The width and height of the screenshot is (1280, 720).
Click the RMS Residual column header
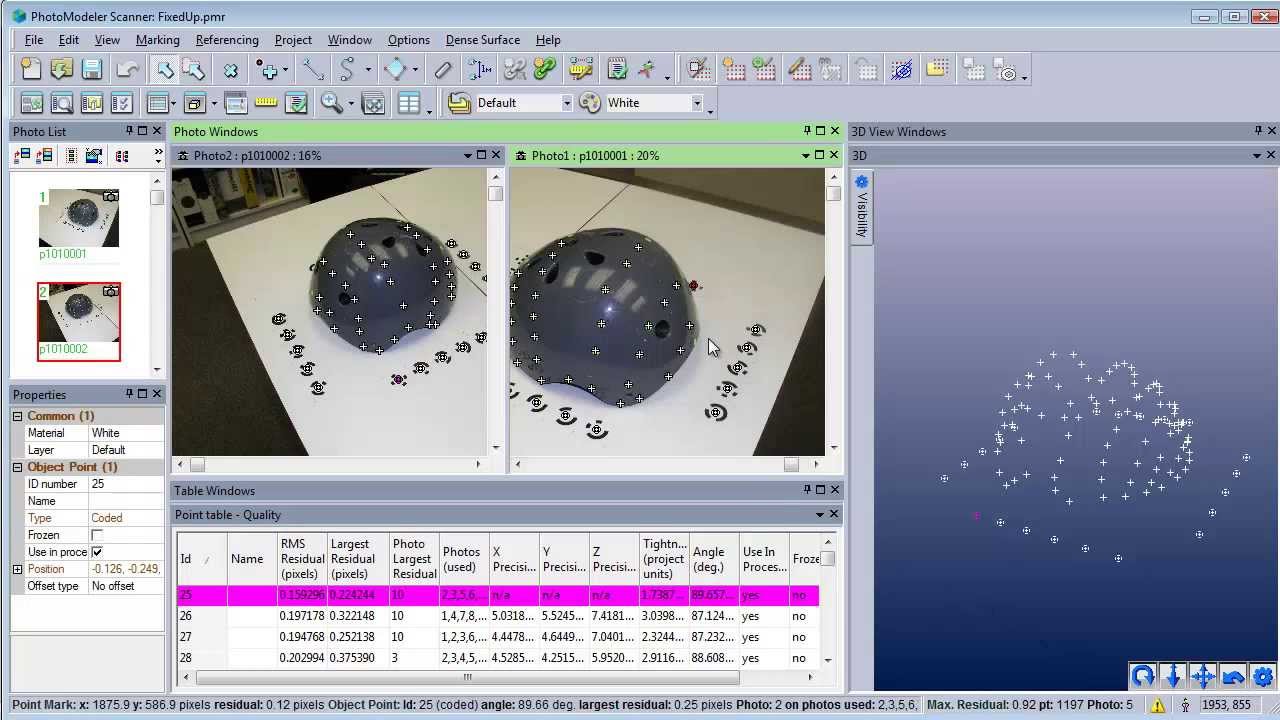(x=301, y=559)
